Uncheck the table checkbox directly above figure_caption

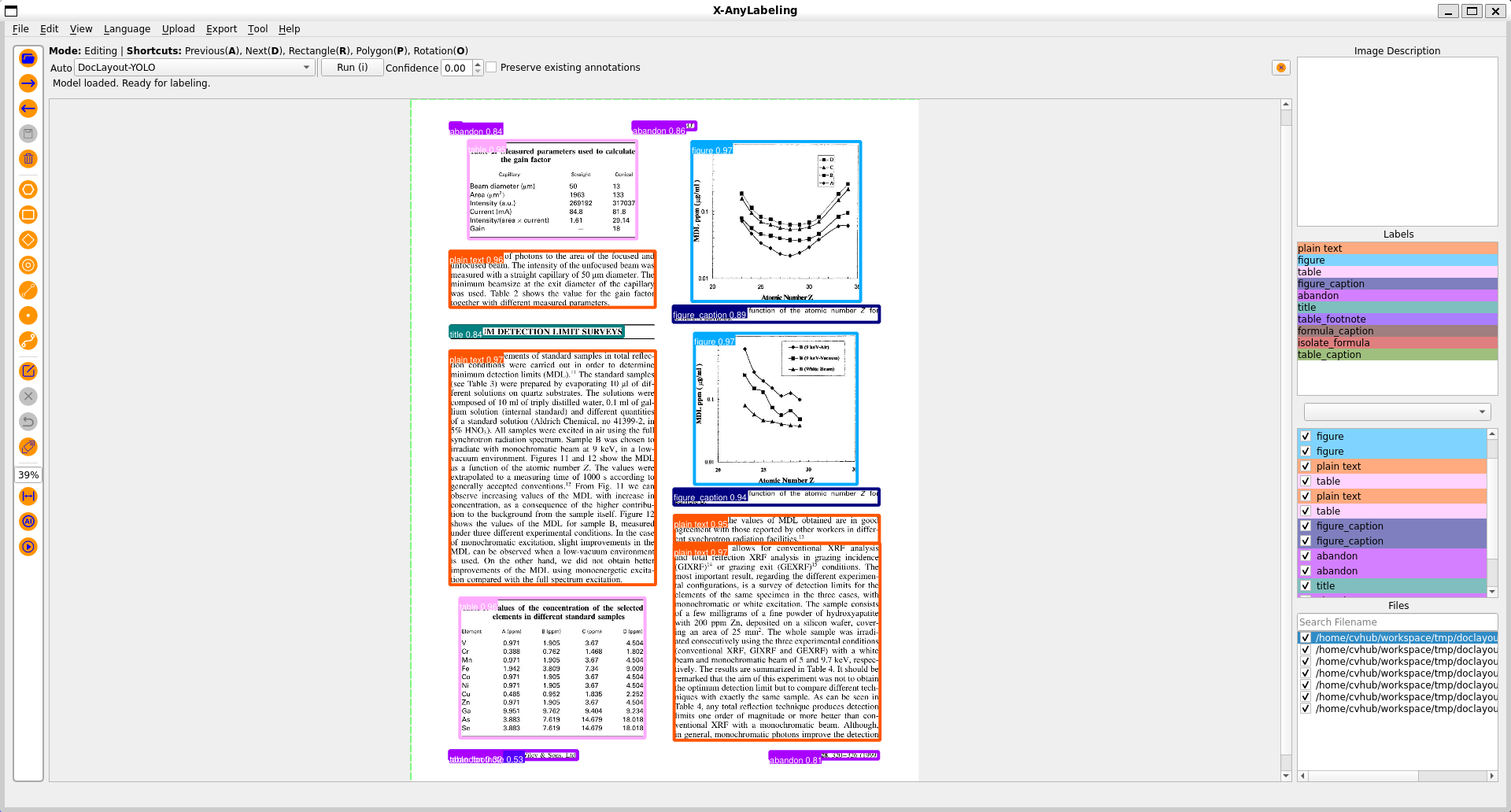(x=1306, y=511)
